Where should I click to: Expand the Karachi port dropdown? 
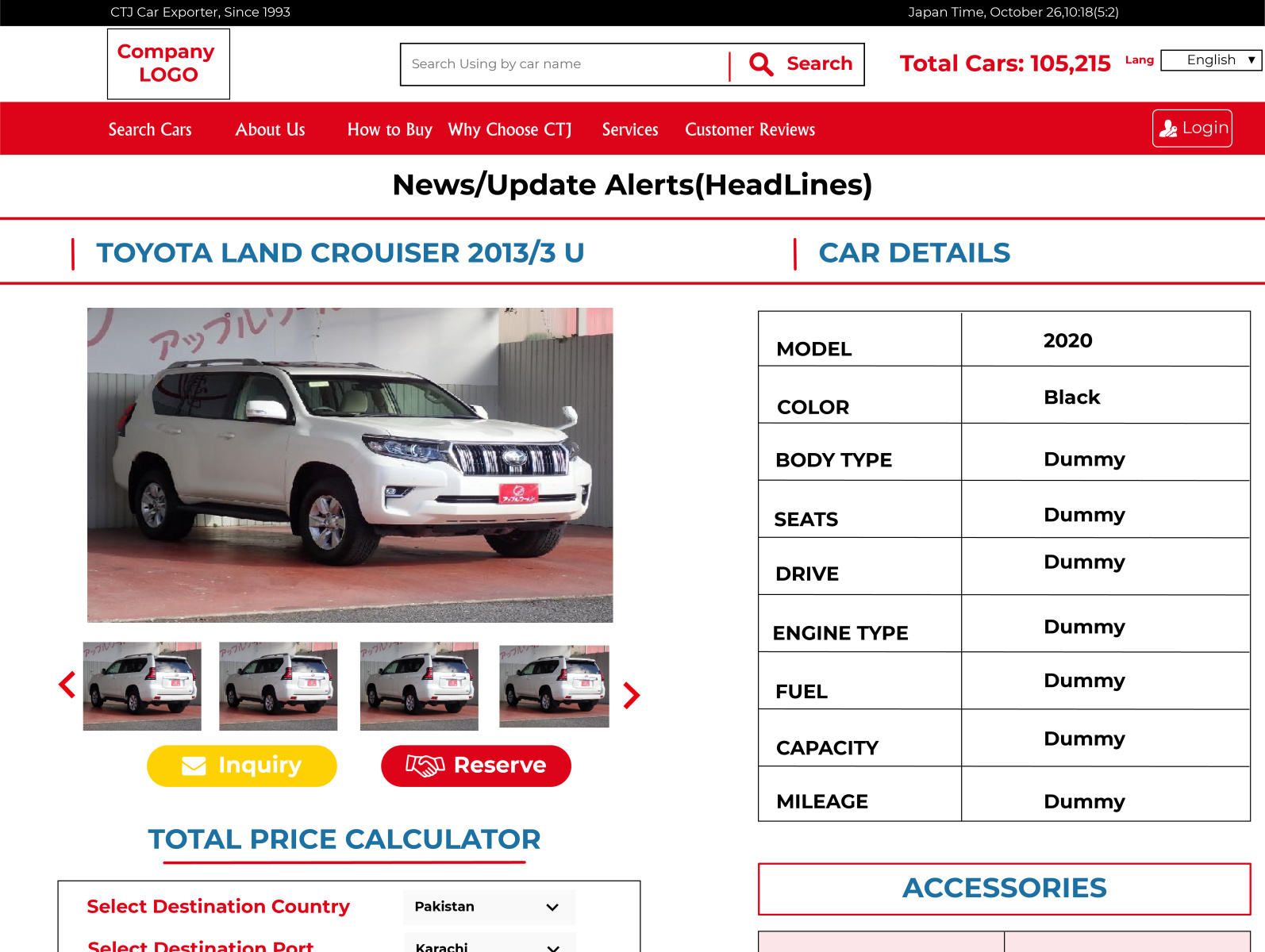489,944
